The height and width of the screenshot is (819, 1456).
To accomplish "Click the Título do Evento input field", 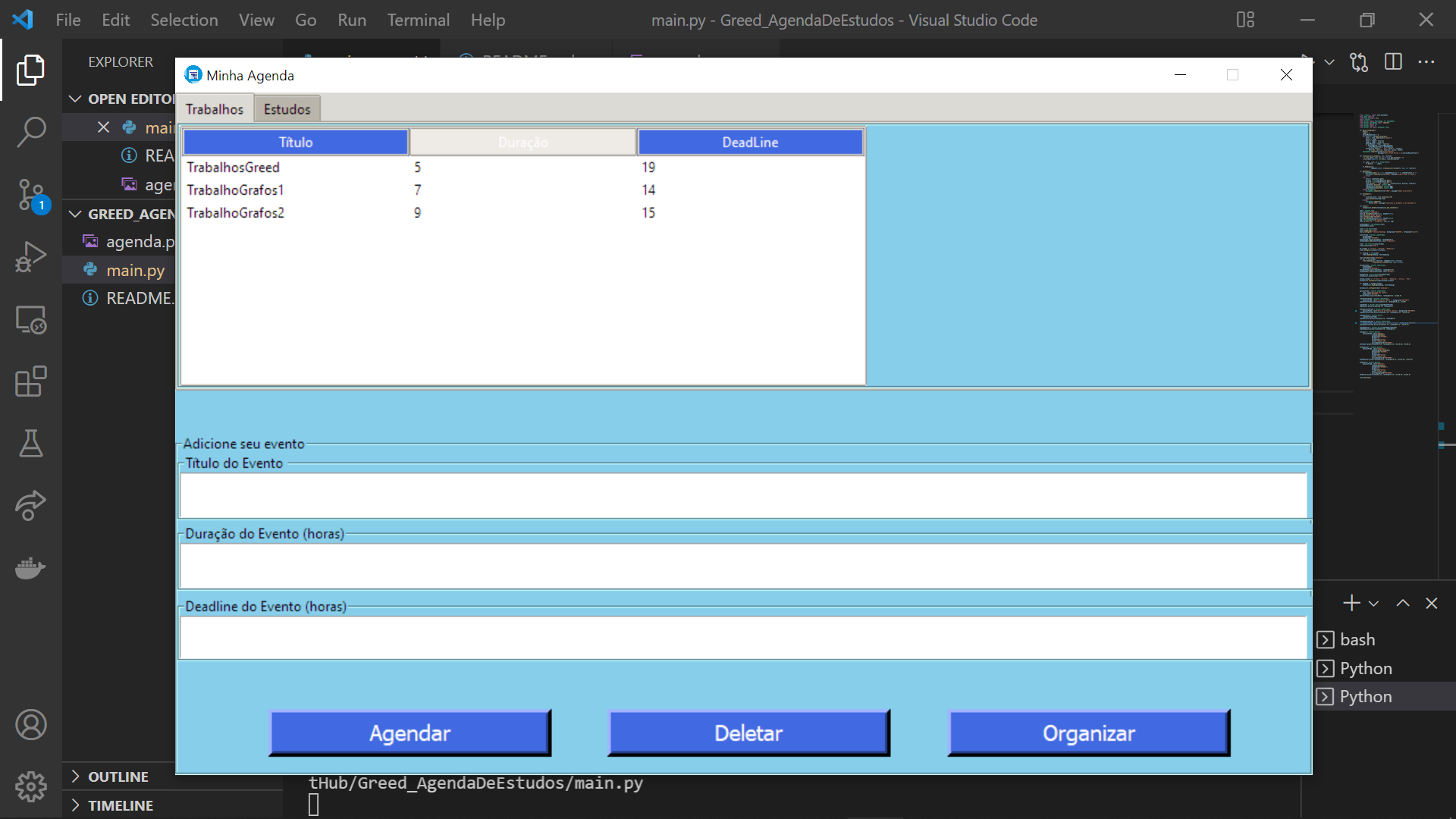I will point(743,495).
